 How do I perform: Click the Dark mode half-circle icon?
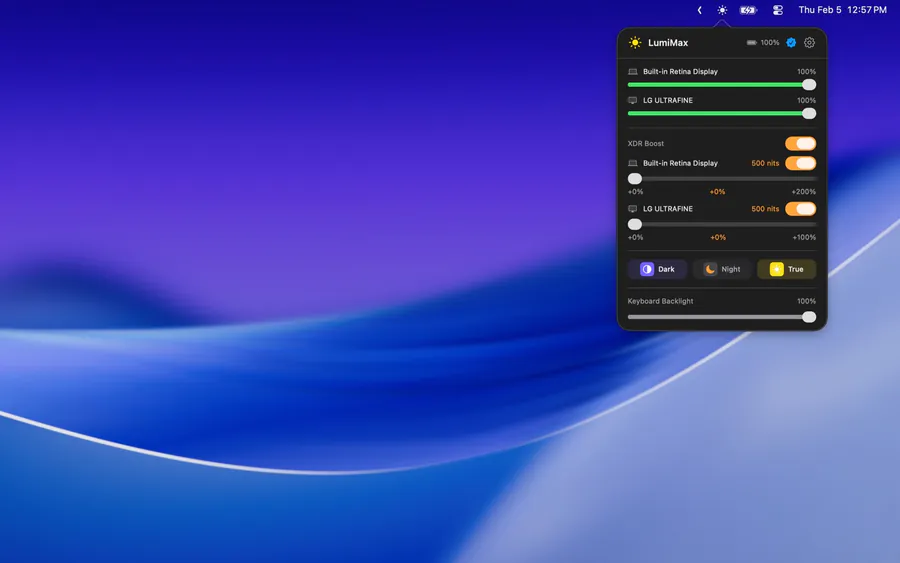pos(647,269)
